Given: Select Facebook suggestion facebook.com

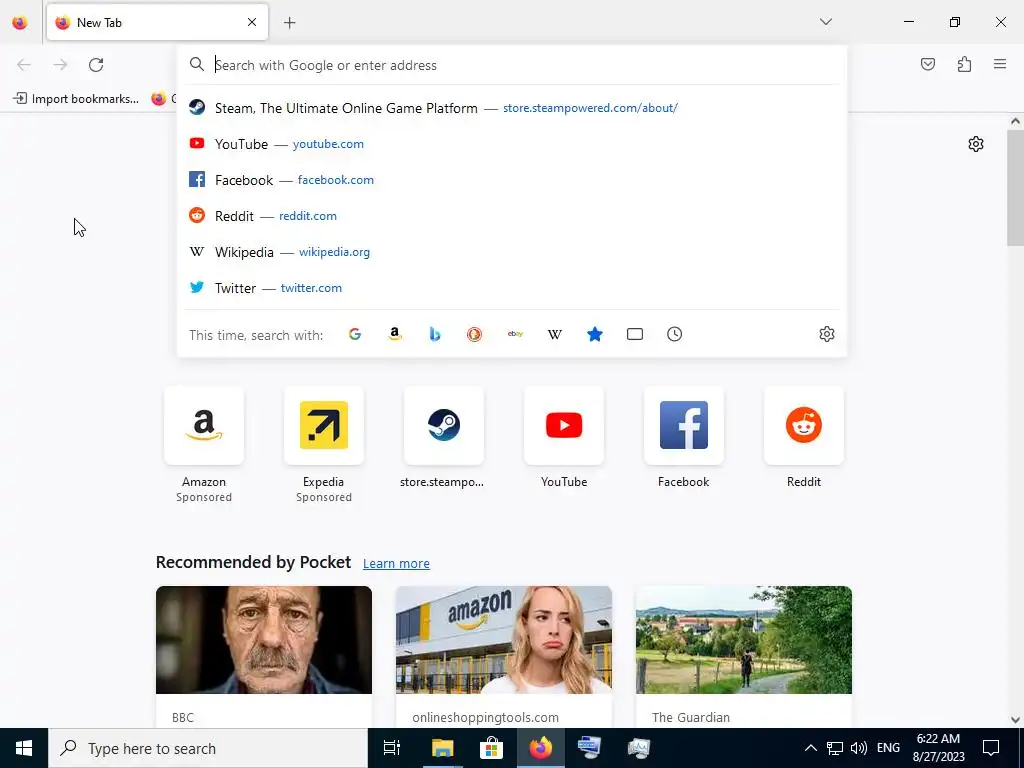Looking at the screenshot, I should point(512,180).
